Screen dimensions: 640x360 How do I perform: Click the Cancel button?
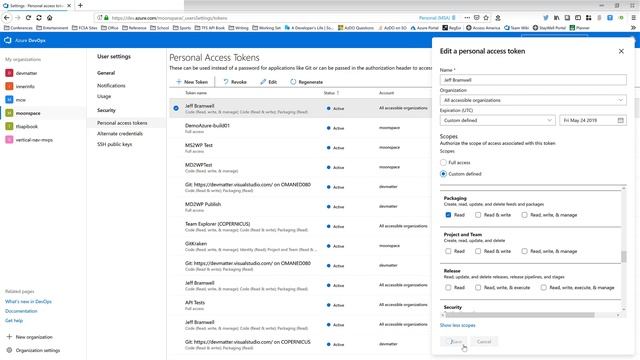tap(484, 341)
